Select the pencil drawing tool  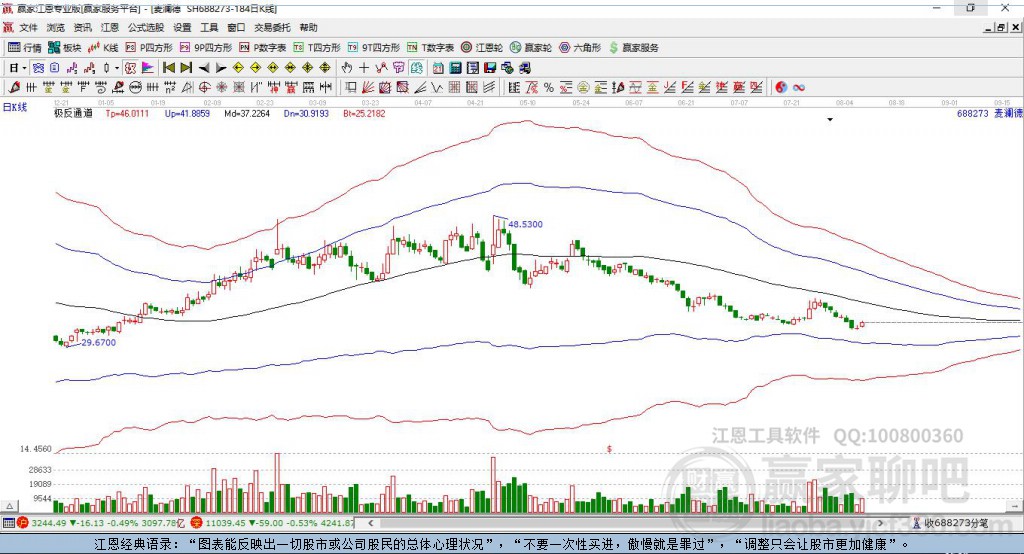(x=14, y=88)
